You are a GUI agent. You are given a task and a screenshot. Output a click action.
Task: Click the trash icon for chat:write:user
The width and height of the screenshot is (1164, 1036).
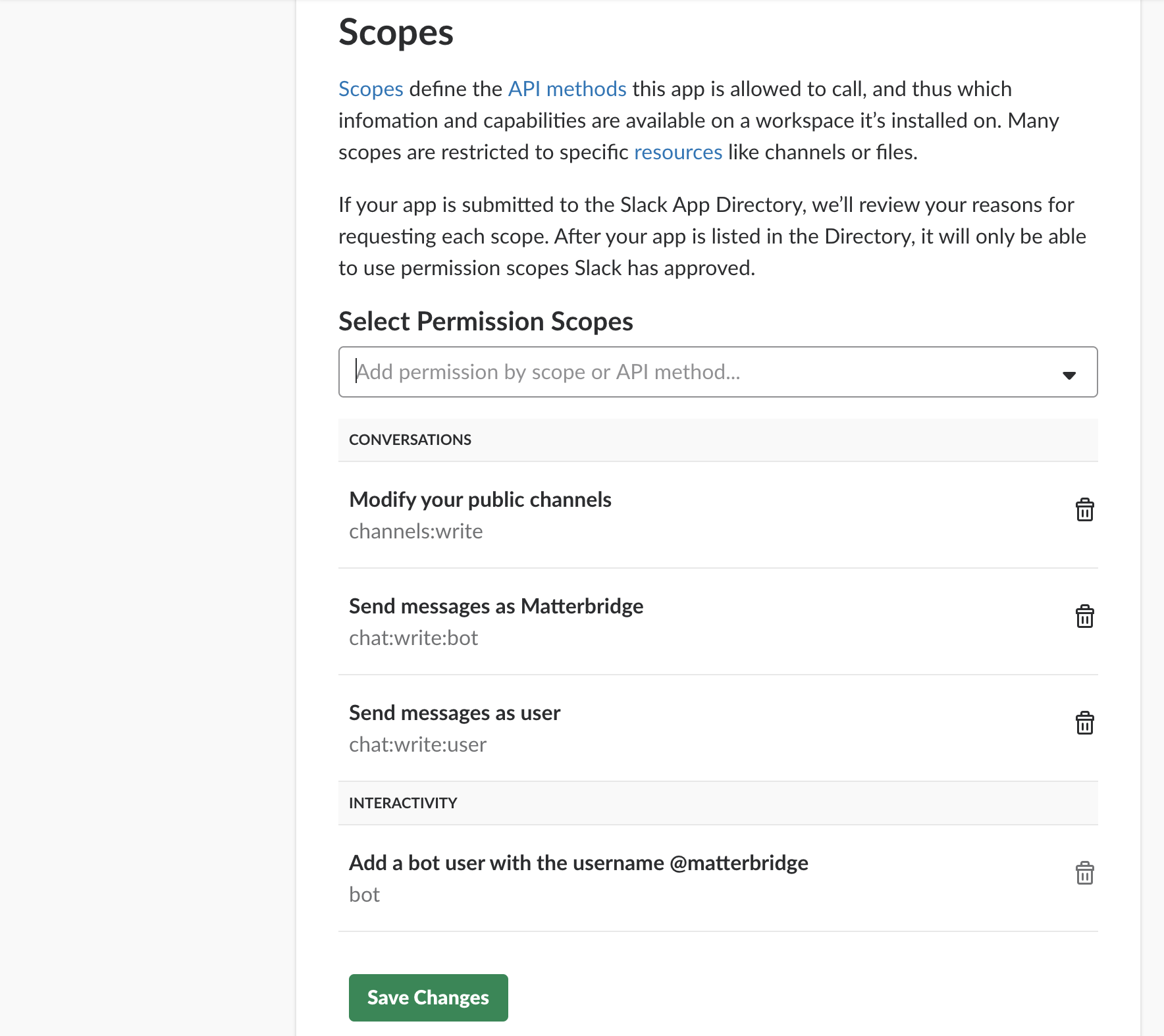tap(1084, 723)
